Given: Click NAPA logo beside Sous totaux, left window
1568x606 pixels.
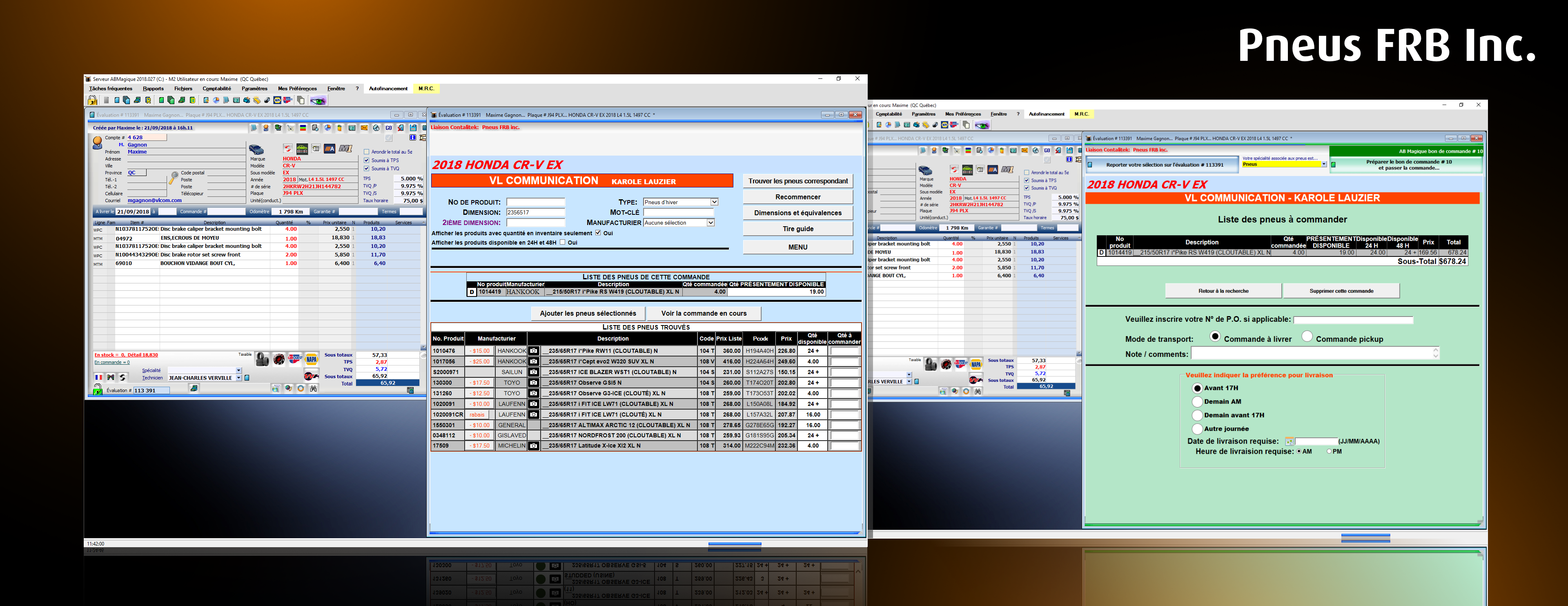Looking at the screenshot, I should [312, 359].
